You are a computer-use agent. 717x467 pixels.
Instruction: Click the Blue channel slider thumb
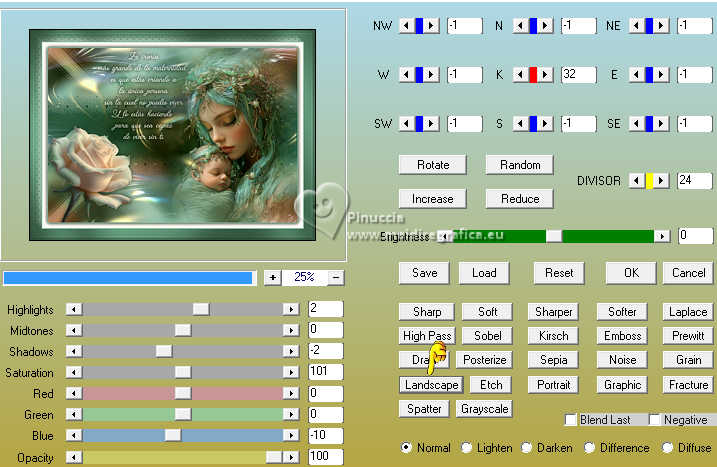point(172,435)
